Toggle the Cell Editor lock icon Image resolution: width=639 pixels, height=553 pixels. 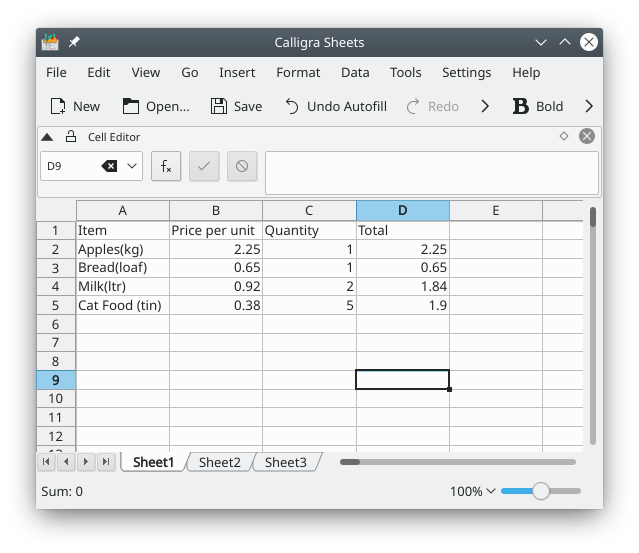coord(70,136)
